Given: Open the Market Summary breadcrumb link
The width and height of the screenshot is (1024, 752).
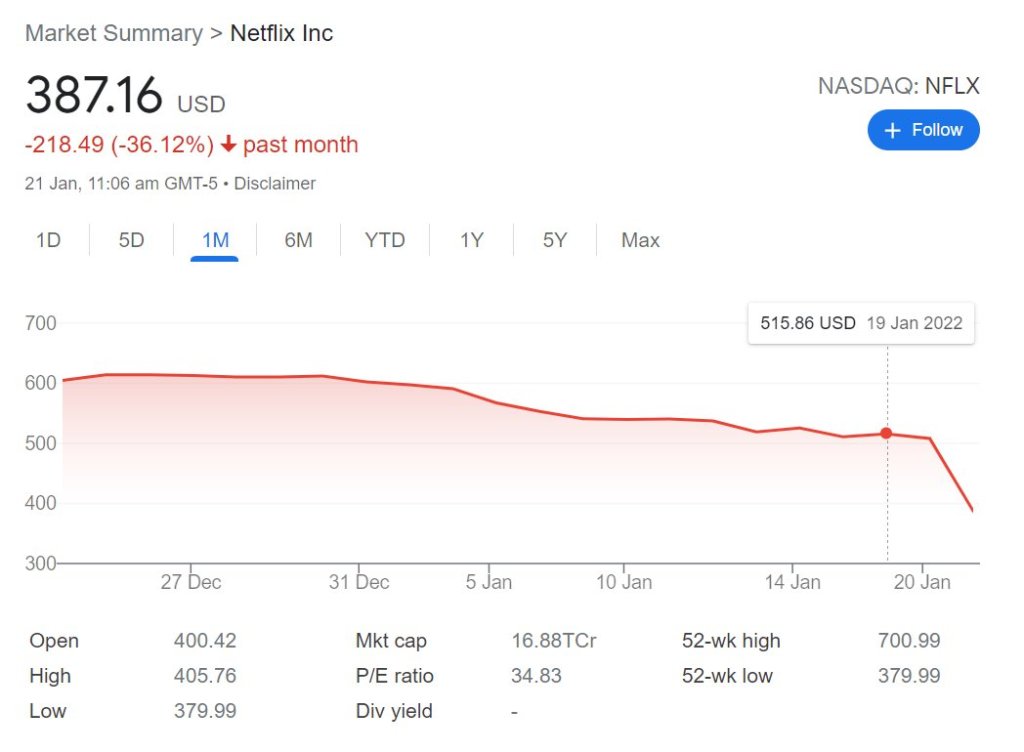Looking at the screenshot, I should (113, 33).
